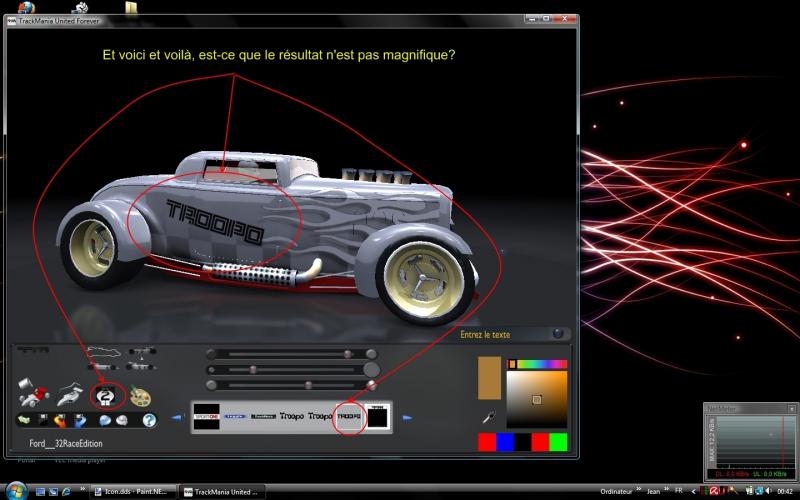Pick the black palette swatch

coord(522,442)
